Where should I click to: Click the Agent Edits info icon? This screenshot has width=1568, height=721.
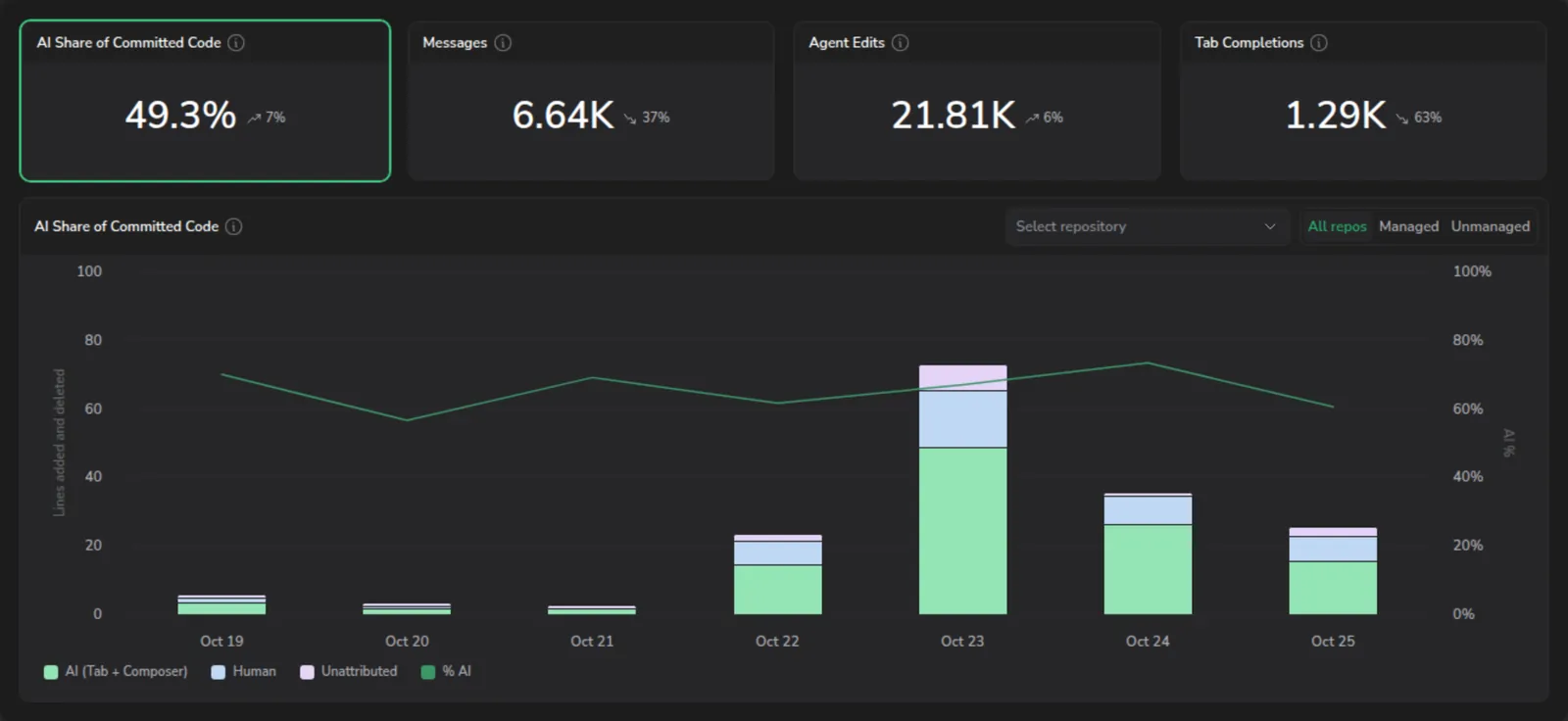click(x=900, y=43)
